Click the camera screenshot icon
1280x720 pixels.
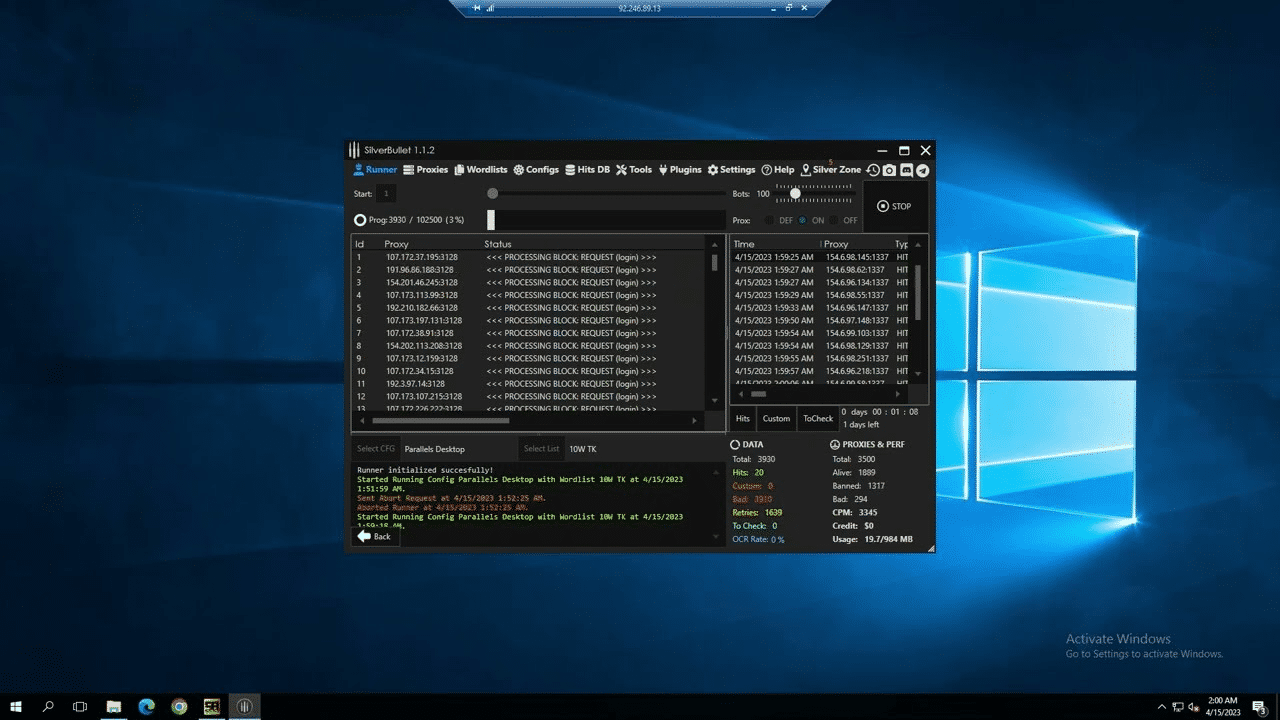[889, 170]
